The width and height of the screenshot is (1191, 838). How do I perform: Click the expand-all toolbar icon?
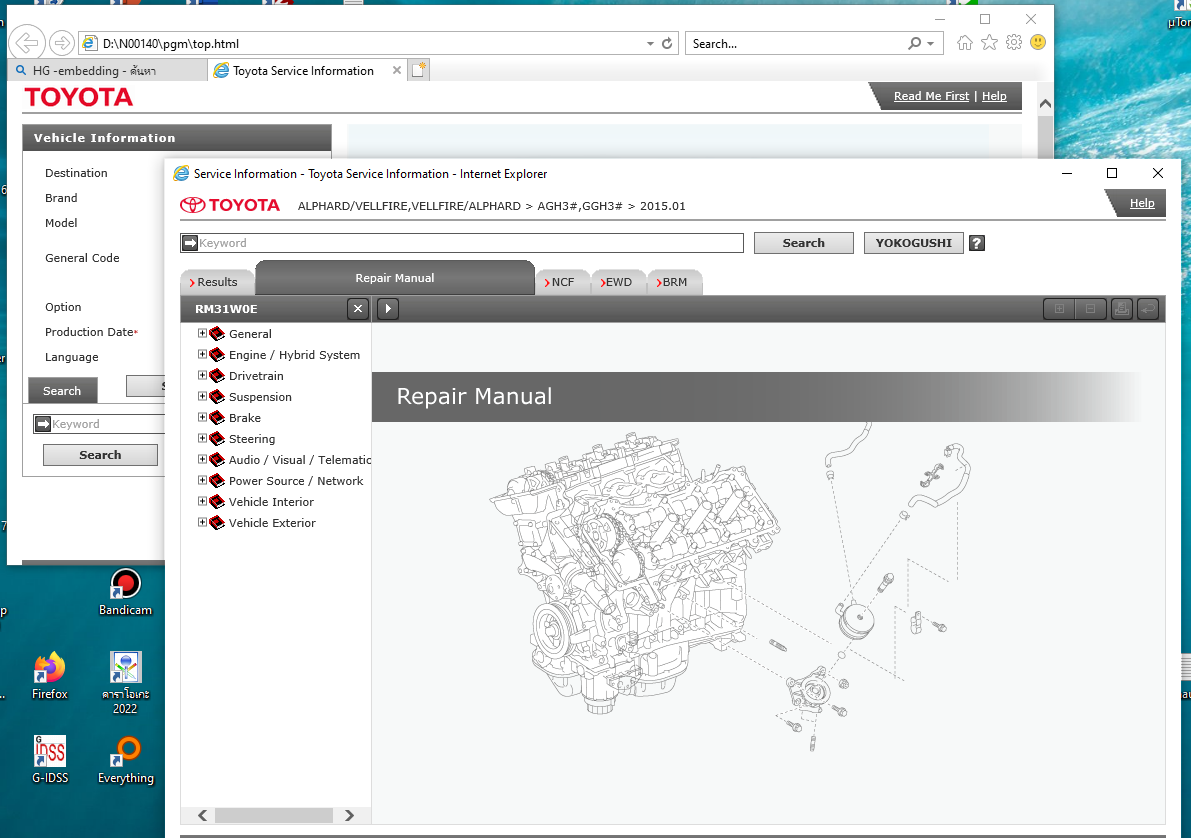pyautogui.click(x=1059, y=308)
